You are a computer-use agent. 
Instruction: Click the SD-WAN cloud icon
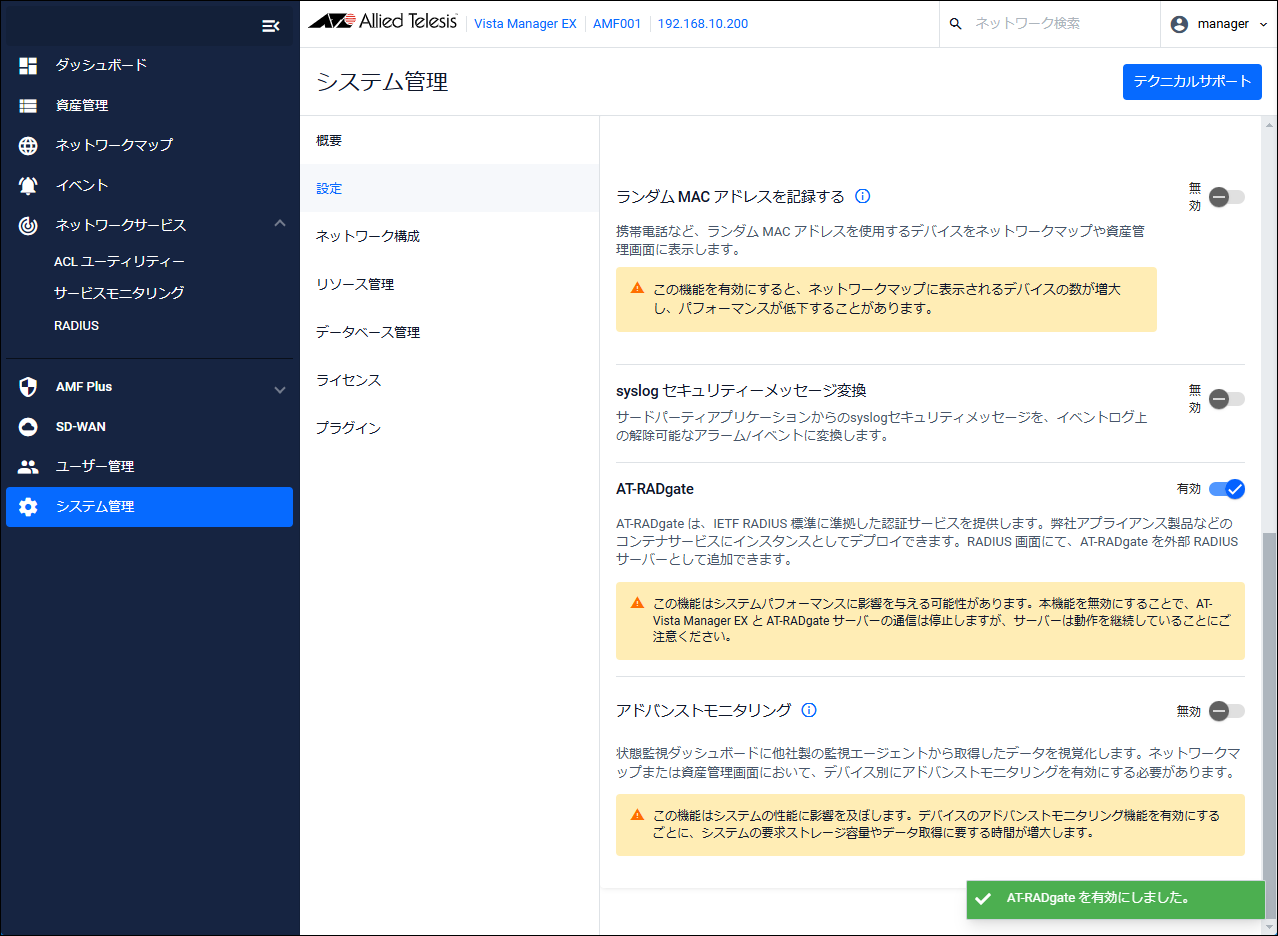tap(28, 427)
